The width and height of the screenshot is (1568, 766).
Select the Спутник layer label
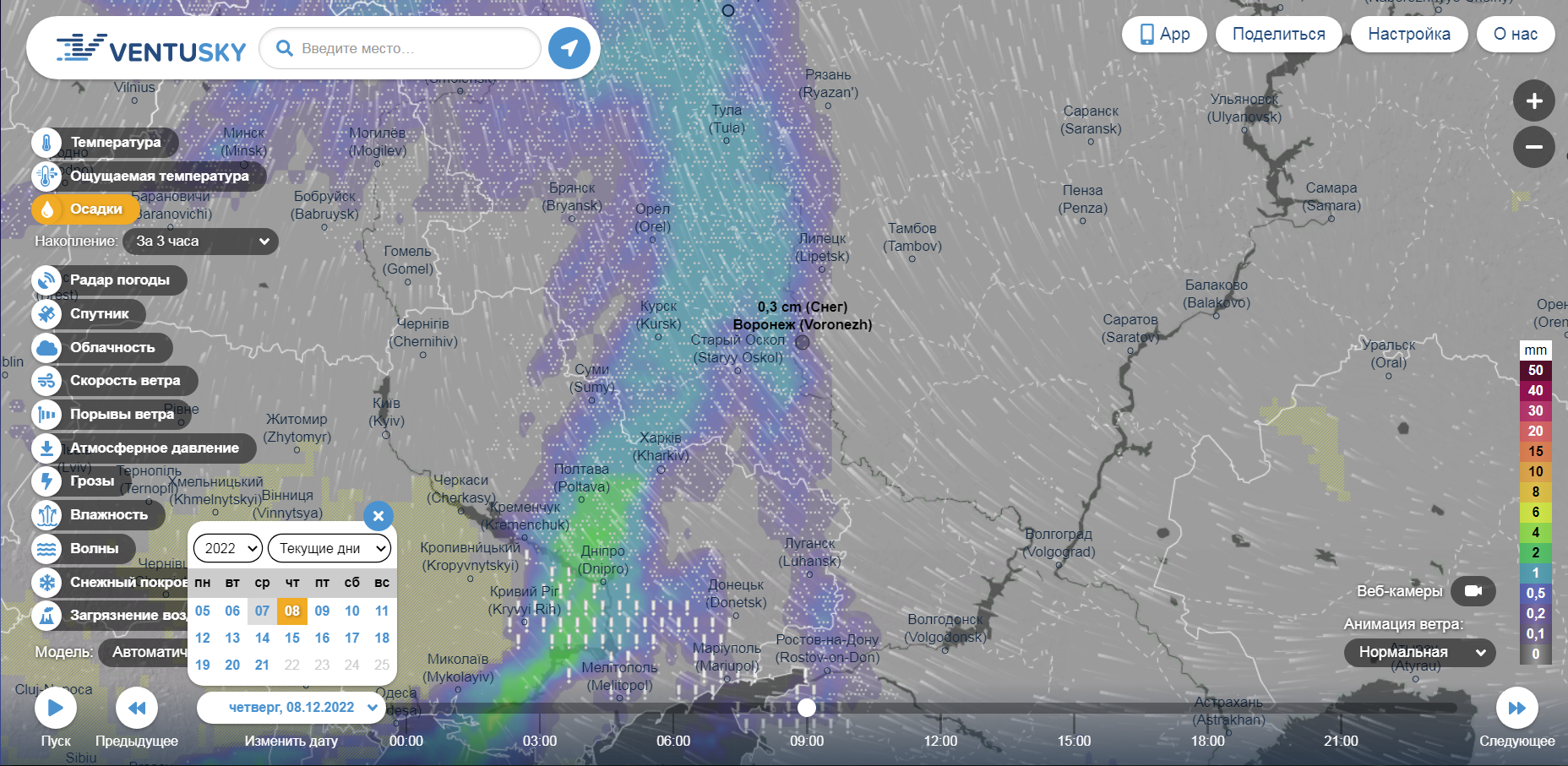pyautogui.click(x=100, y=314)
